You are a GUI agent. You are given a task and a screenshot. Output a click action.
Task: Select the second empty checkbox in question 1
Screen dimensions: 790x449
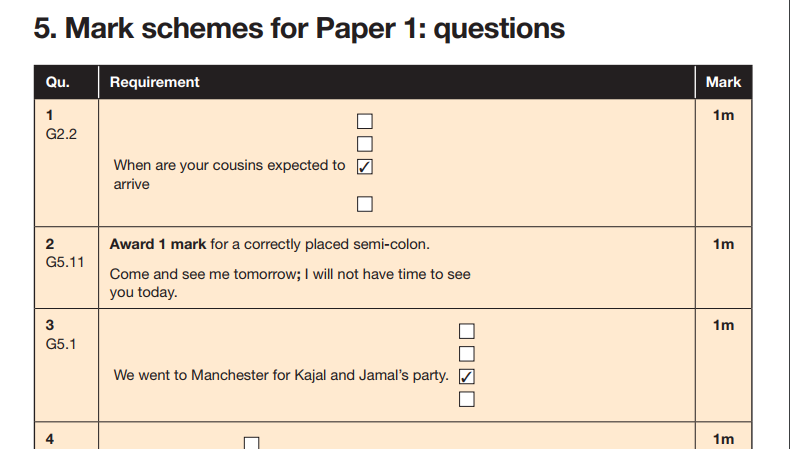(365, 144)
